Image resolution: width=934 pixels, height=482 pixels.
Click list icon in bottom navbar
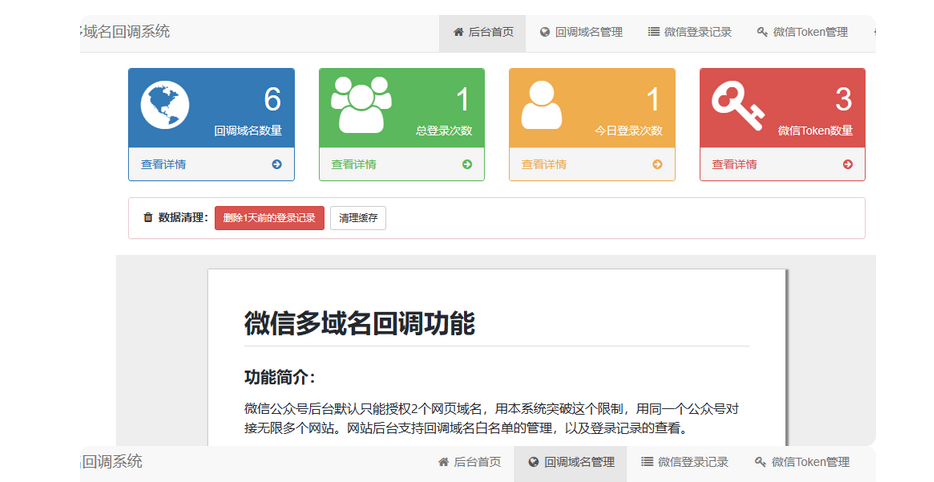coord(647,462)
